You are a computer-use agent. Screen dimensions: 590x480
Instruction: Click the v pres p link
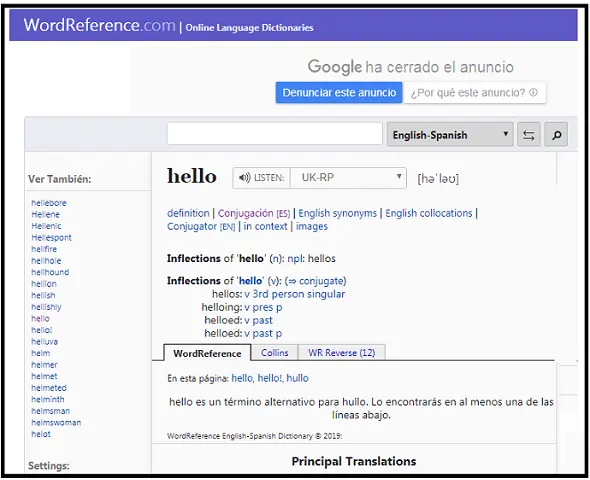[263, 307]
